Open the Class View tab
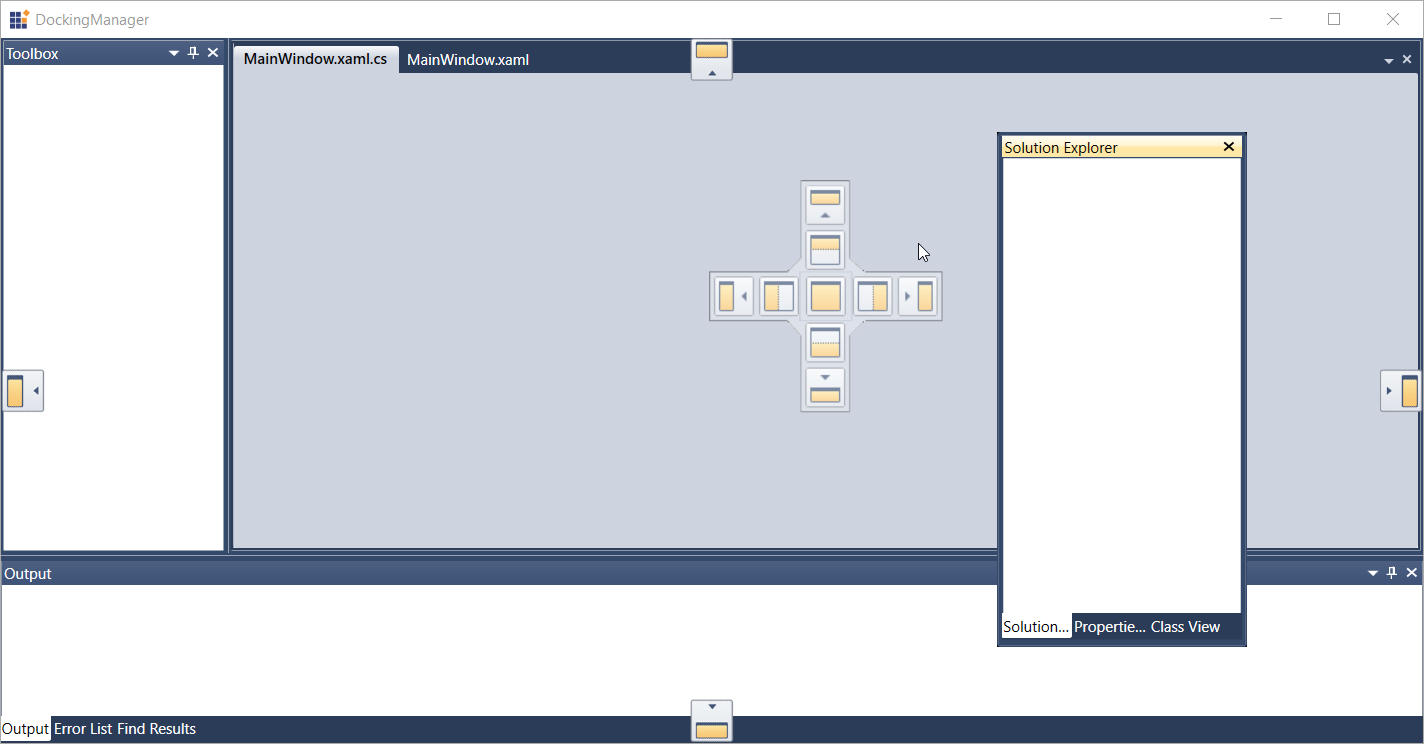The height and width of the screenshot is (744, 1424). [1185, 627]
